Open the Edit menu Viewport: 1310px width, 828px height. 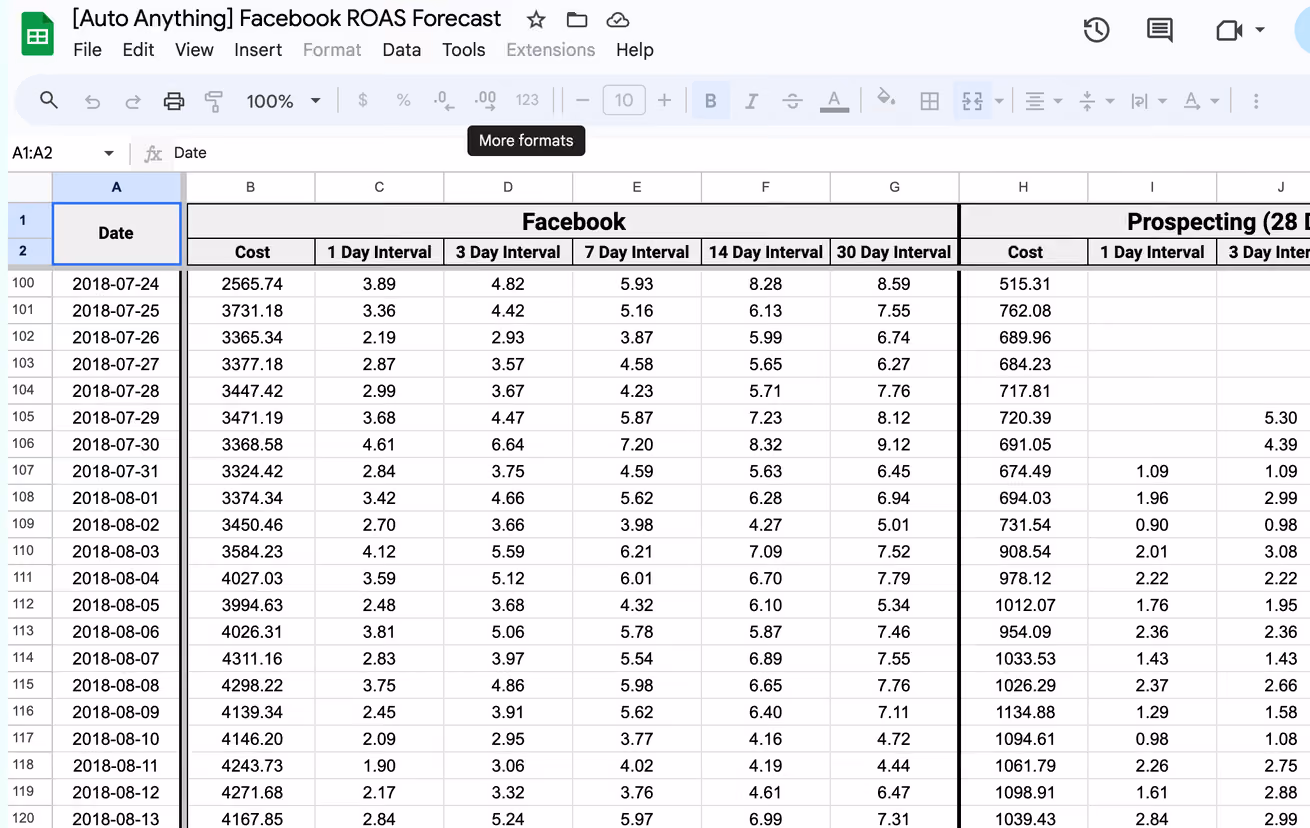coord(138,50)
